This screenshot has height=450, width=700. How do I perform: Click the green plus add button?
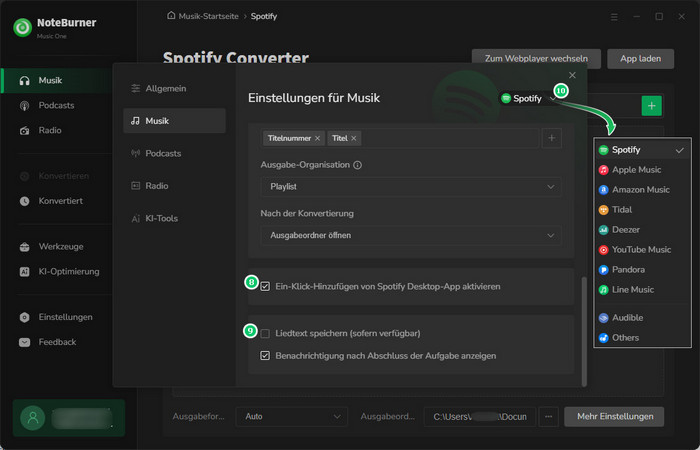[x=651, y=106]
